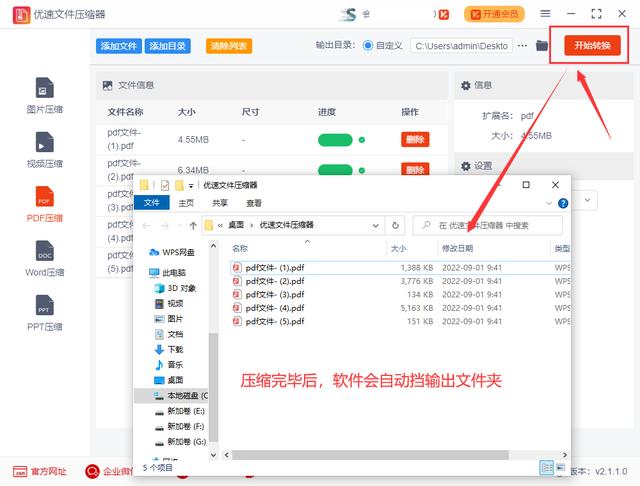Switch to large icons view in Explorer
The height and width of the screenshot is (486, 640).
click(x=560, y=468)
